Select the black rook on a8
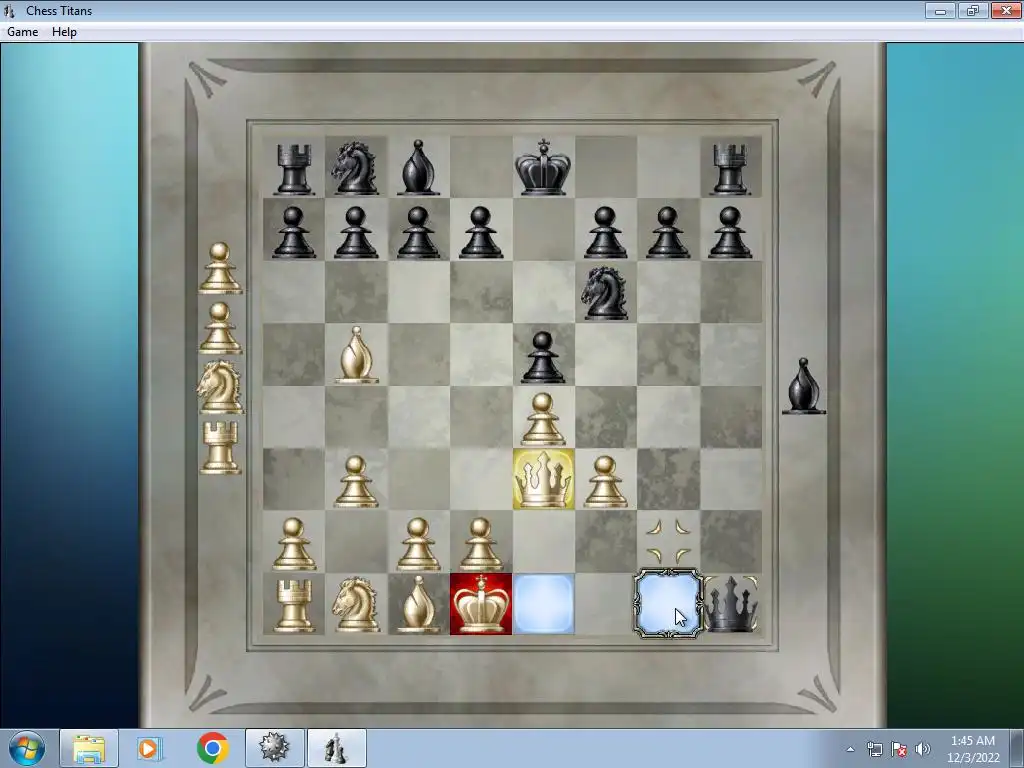The height and width of the screenshot is (768, 1024). pyautogui.click(x=294, y=169)
